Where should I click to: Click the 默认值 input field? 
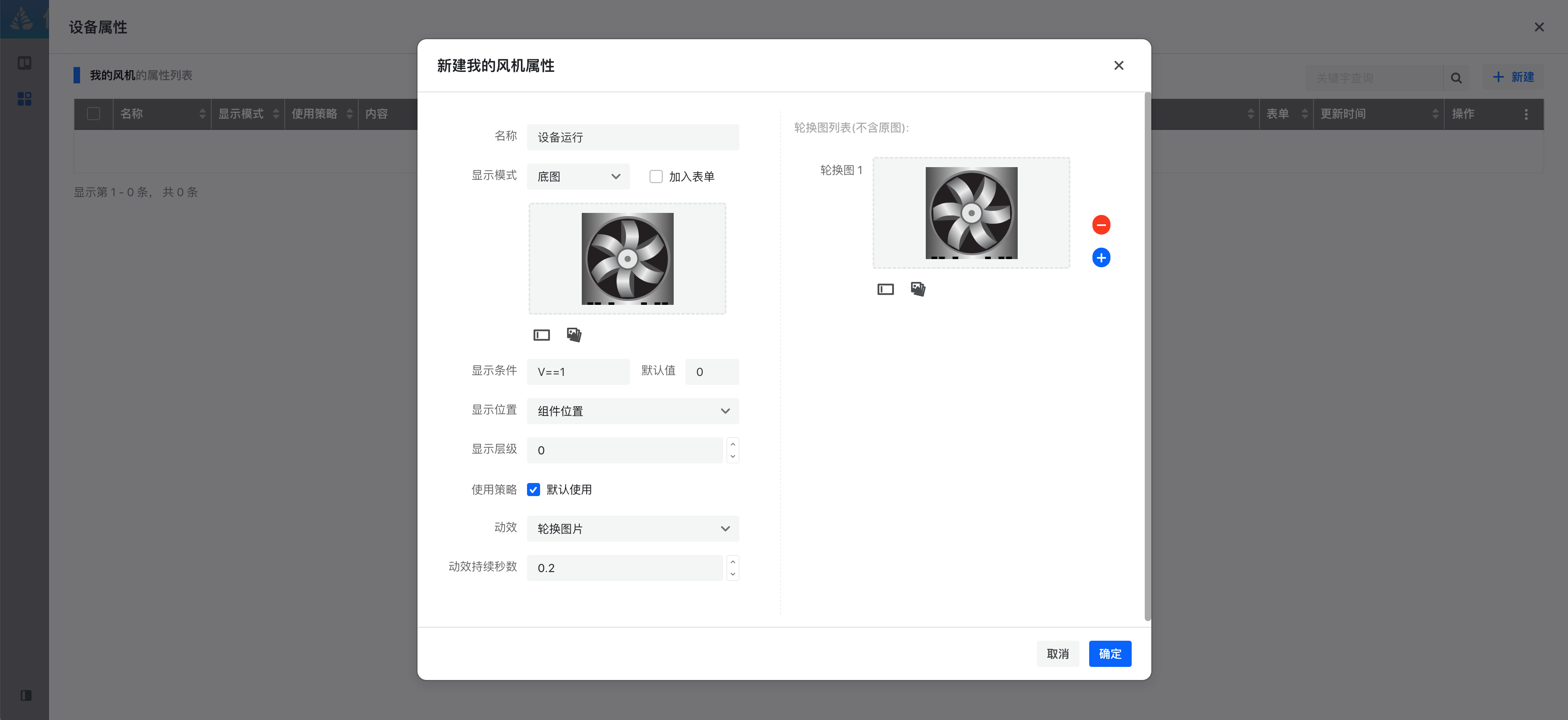click(x=712, y=371)
